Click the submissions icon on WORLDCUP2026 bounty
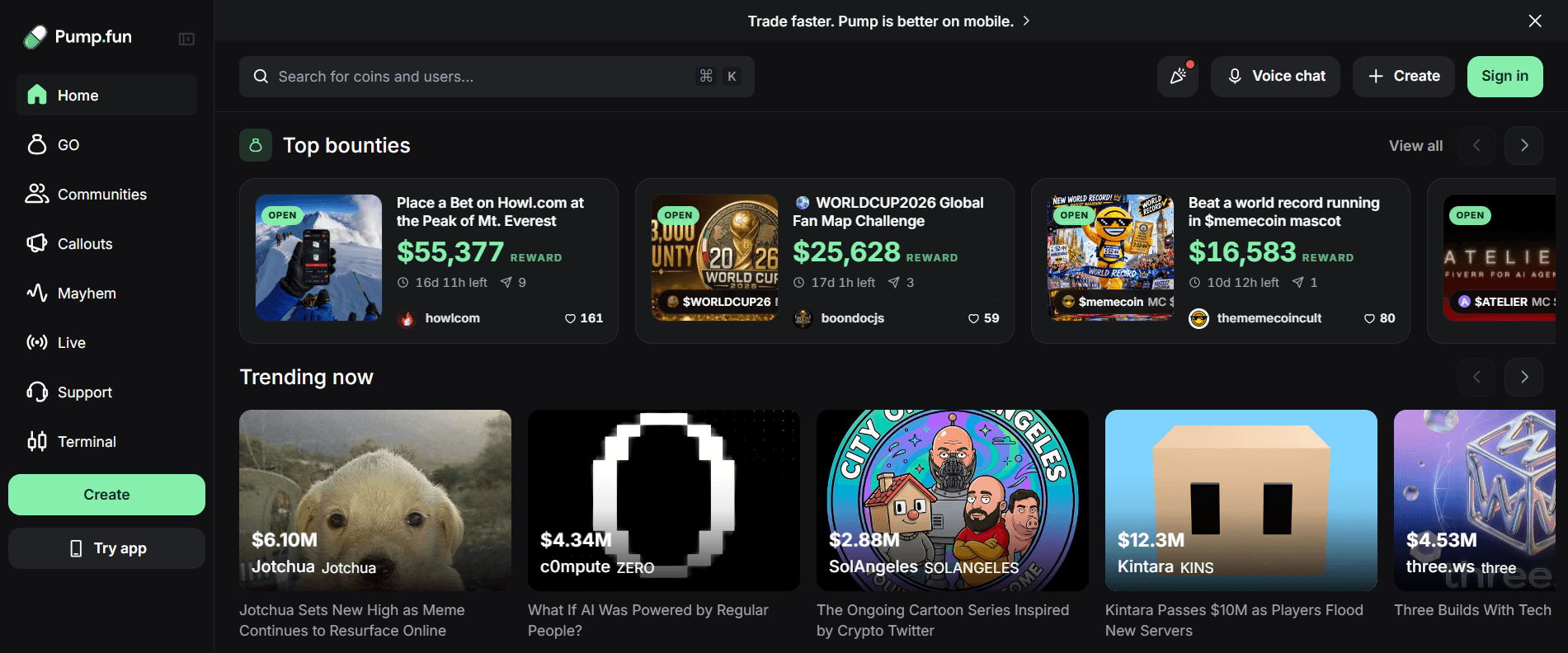1568x653 pixels. click(x=894, y=283)
